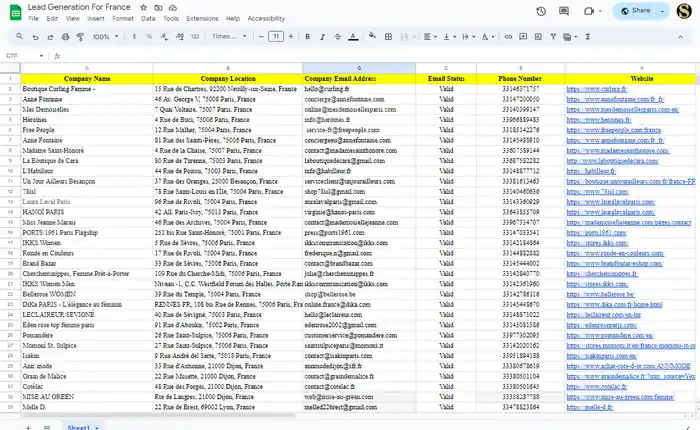Open the zoom 100% dropdown
Image resolution: width=700 pixels, height=430 pixels.
(x=105, y=37)
